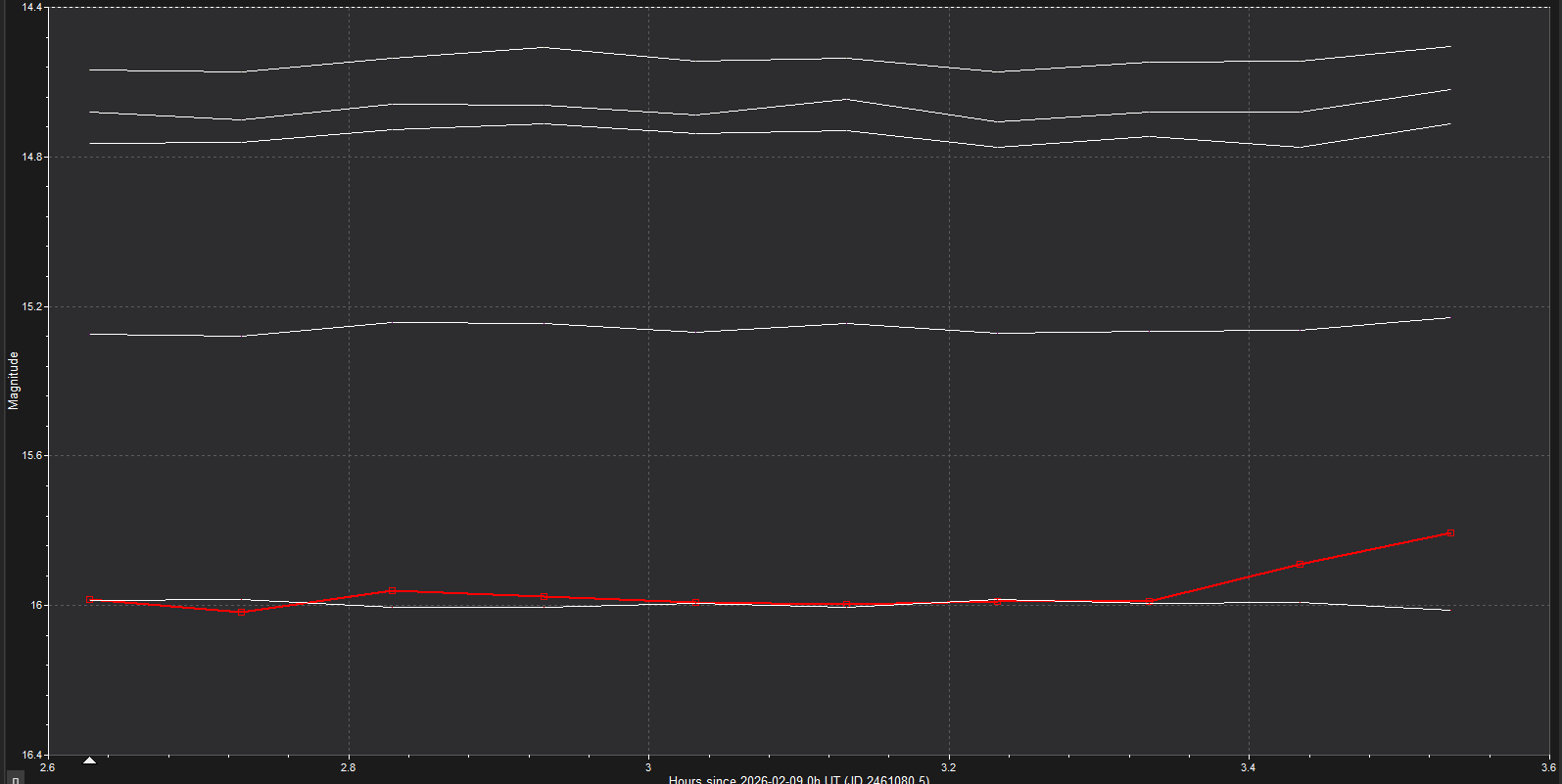
Task: Select red data point just left of 3.4 hours
Action: pos(1149,601)
